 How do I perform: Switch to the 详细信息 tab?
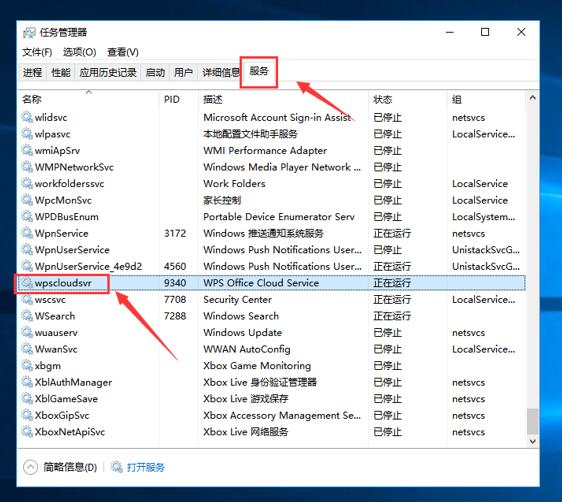[220, 73]
